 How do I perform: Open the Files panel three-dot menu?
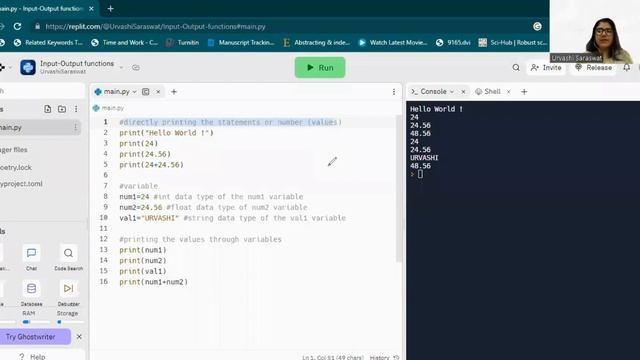pos(76,109)
